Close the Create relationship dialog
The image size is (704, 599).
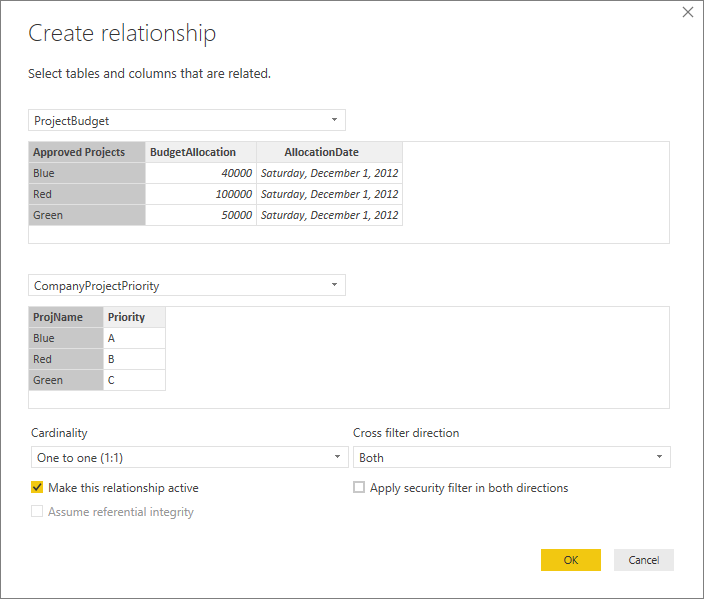tap(687, 12)
